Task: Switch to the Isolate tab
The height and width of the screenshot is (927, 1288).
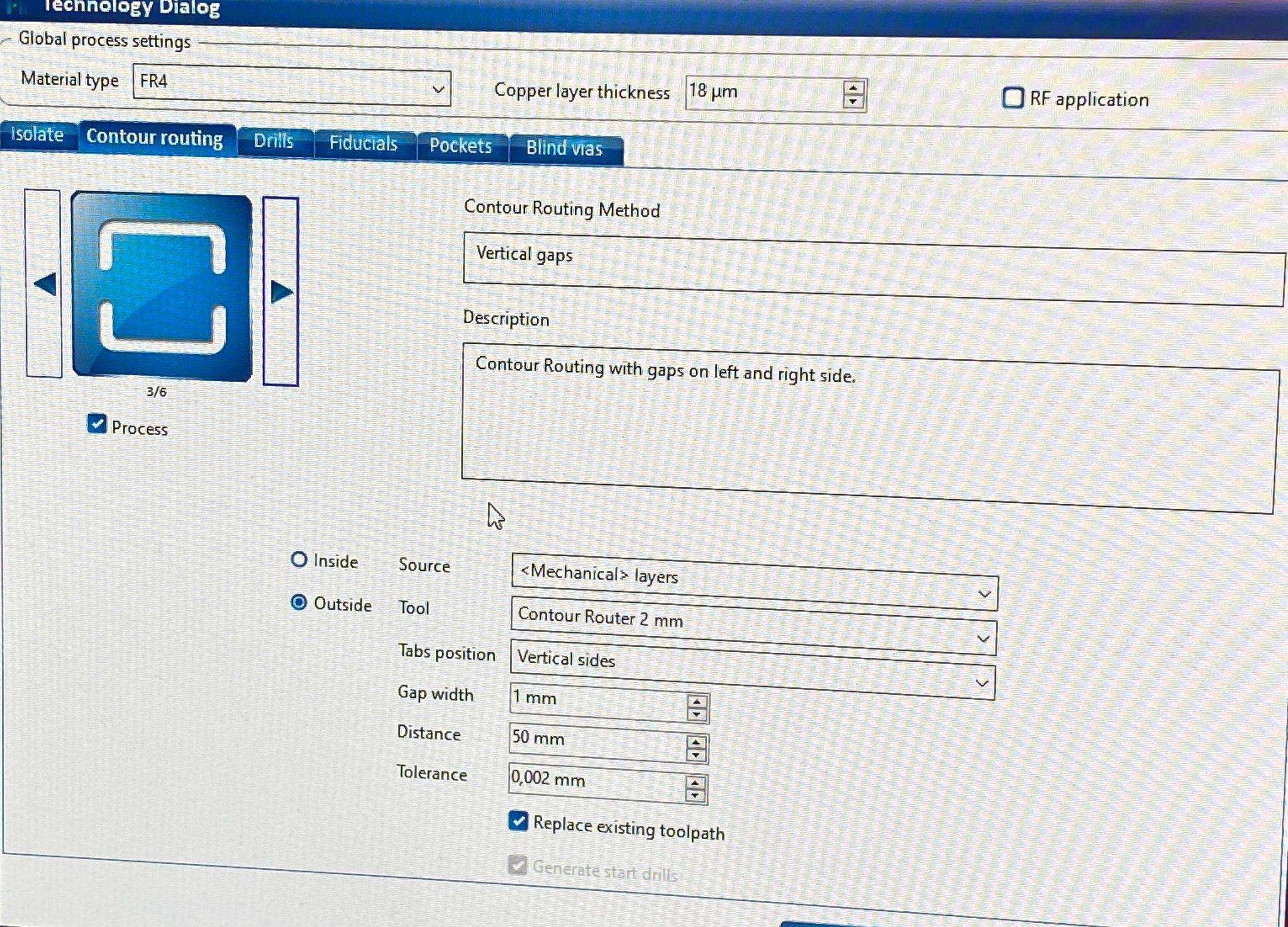Action: (38, 135)
